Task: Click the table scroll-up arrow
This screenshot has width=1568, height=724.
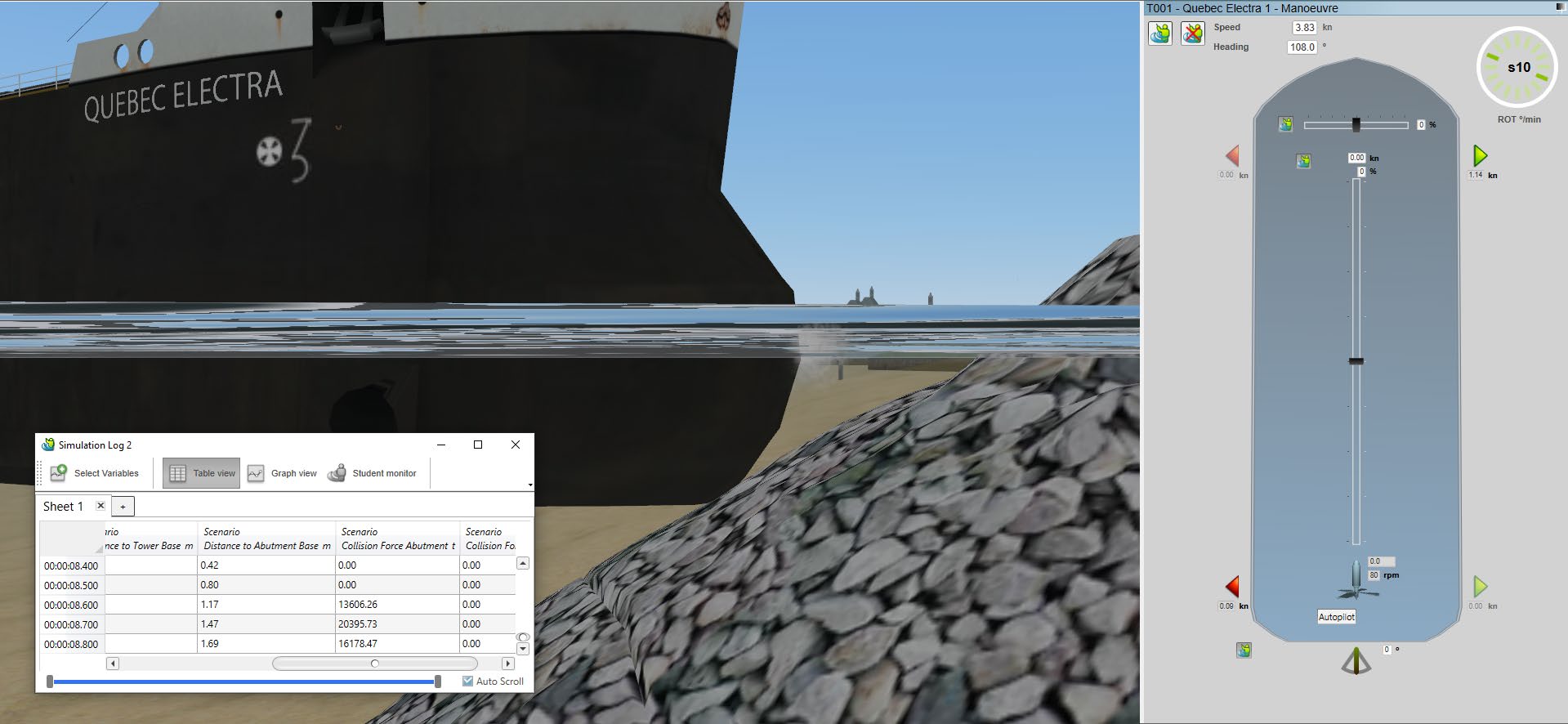Action: pyautogui.click(x=523, y=563)
